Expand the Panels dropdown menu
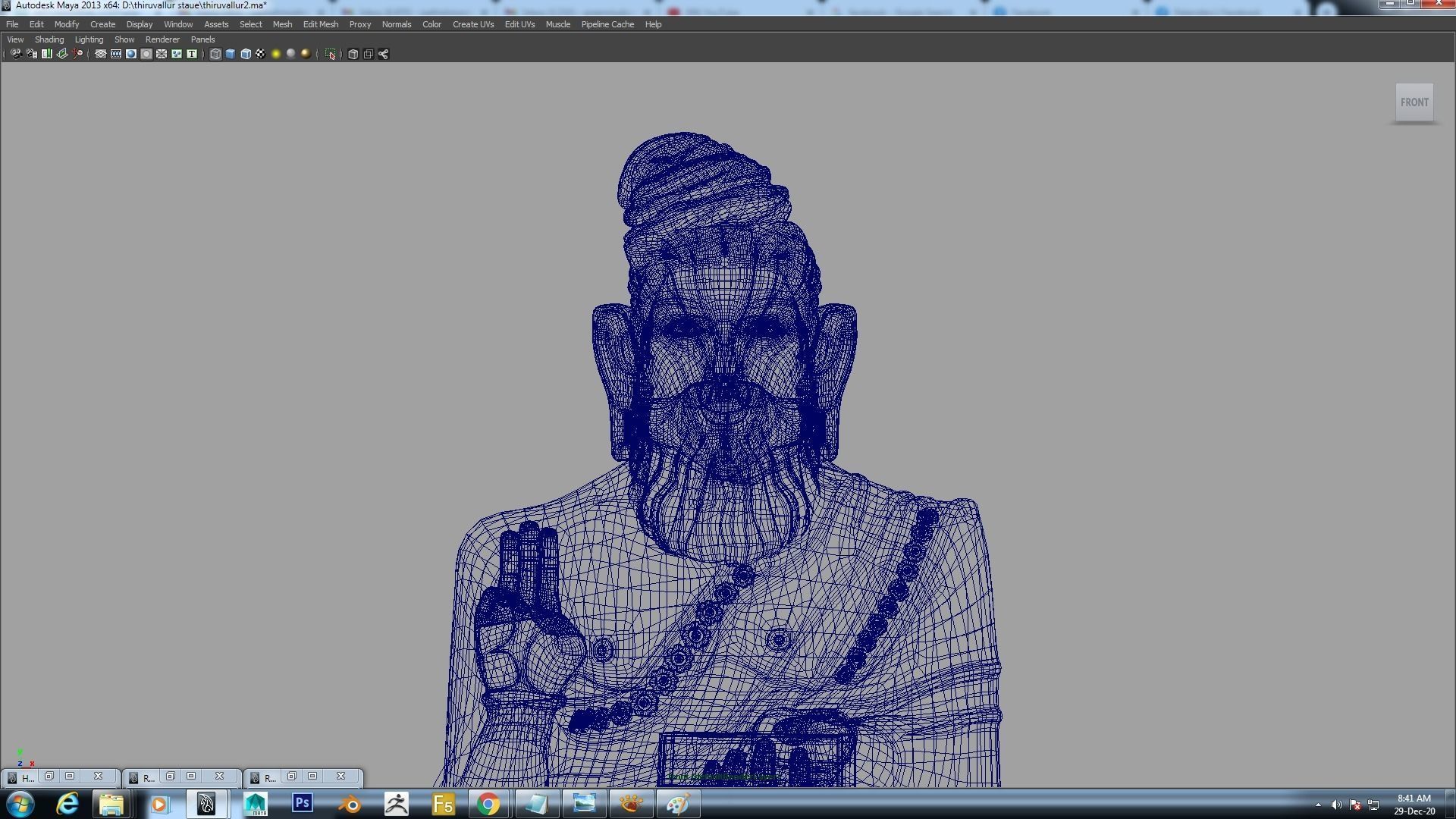 tap(202, 39)
